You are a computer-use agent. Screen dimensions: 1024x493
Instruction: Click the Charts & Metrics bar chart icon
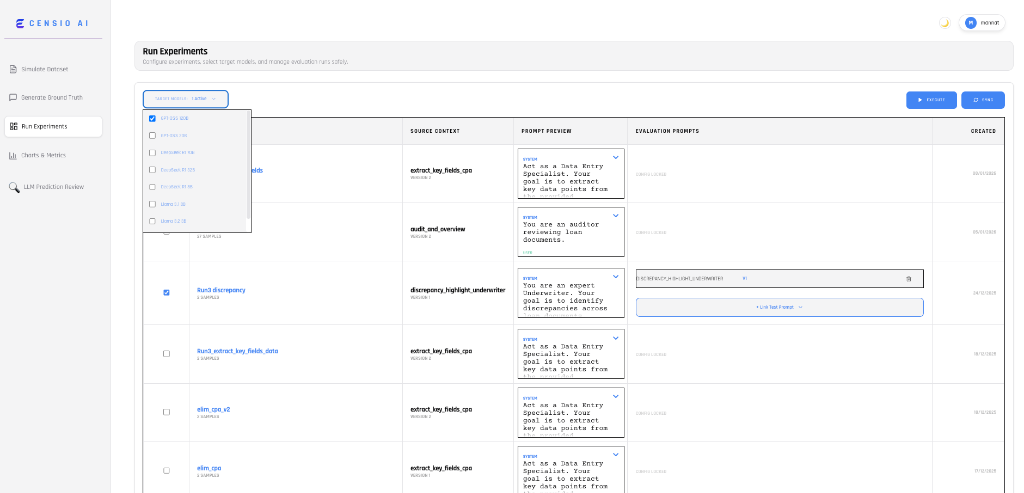pos(13,155)
